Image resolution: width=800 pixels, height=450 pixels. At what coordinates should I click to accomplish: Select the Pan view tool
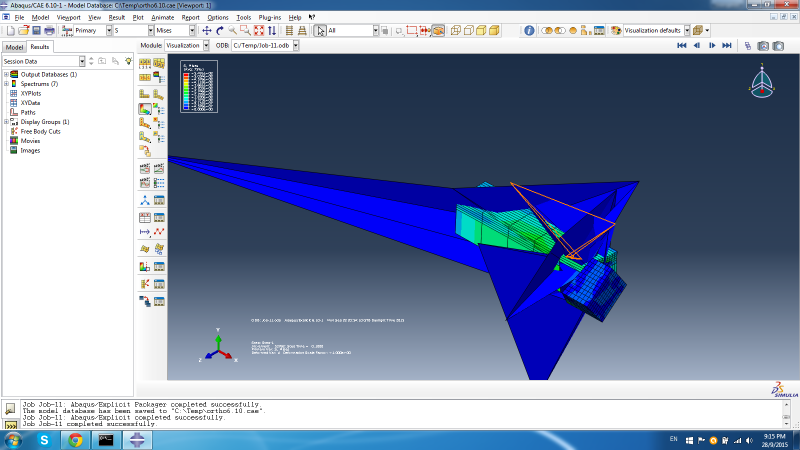(207, 31)
